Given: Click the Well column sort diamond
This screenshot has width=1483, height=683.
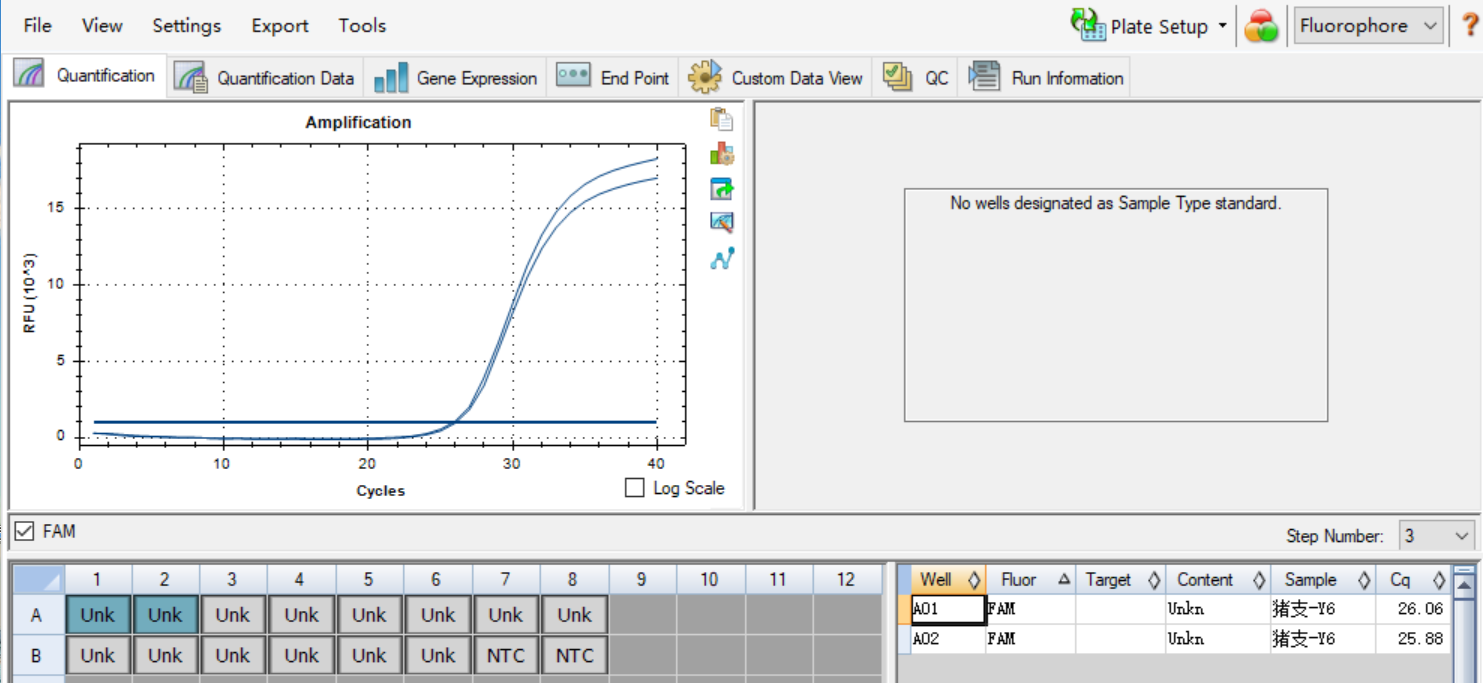Looking at the screenshot, I should tap(974, 580).
